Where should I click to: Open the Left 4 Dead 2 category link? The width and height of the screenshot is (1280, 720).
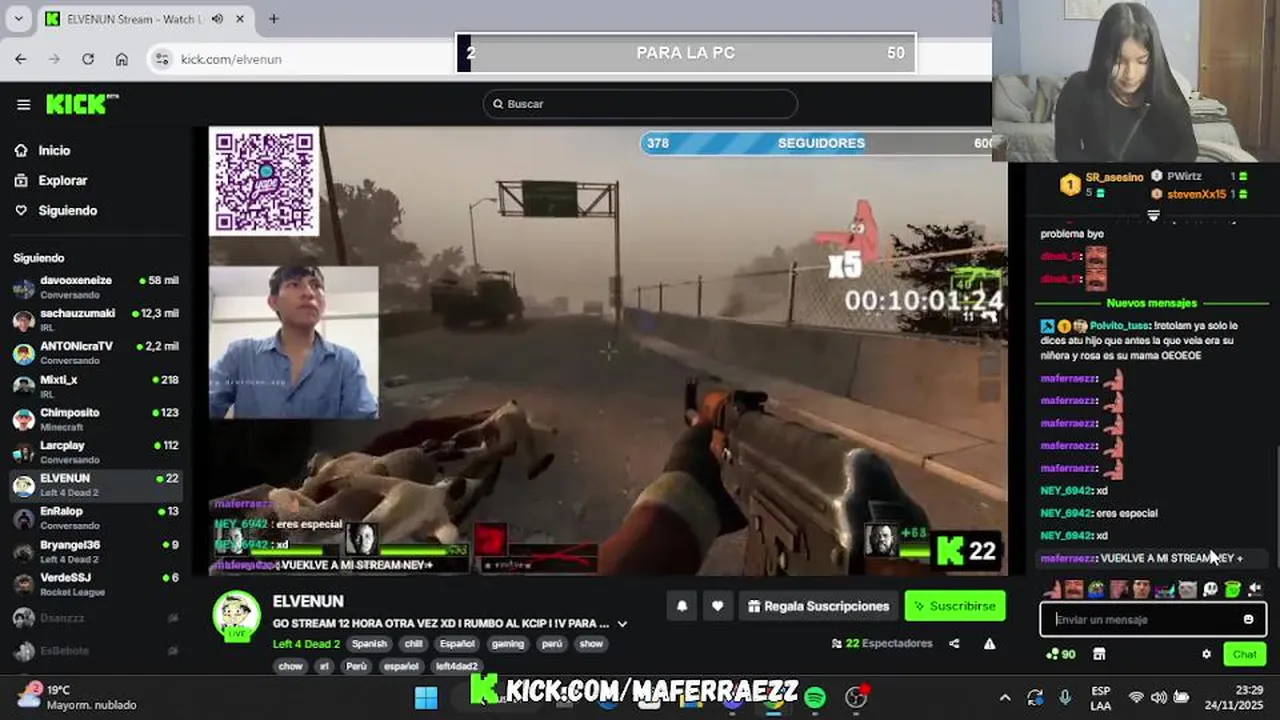tap(306, 644)
